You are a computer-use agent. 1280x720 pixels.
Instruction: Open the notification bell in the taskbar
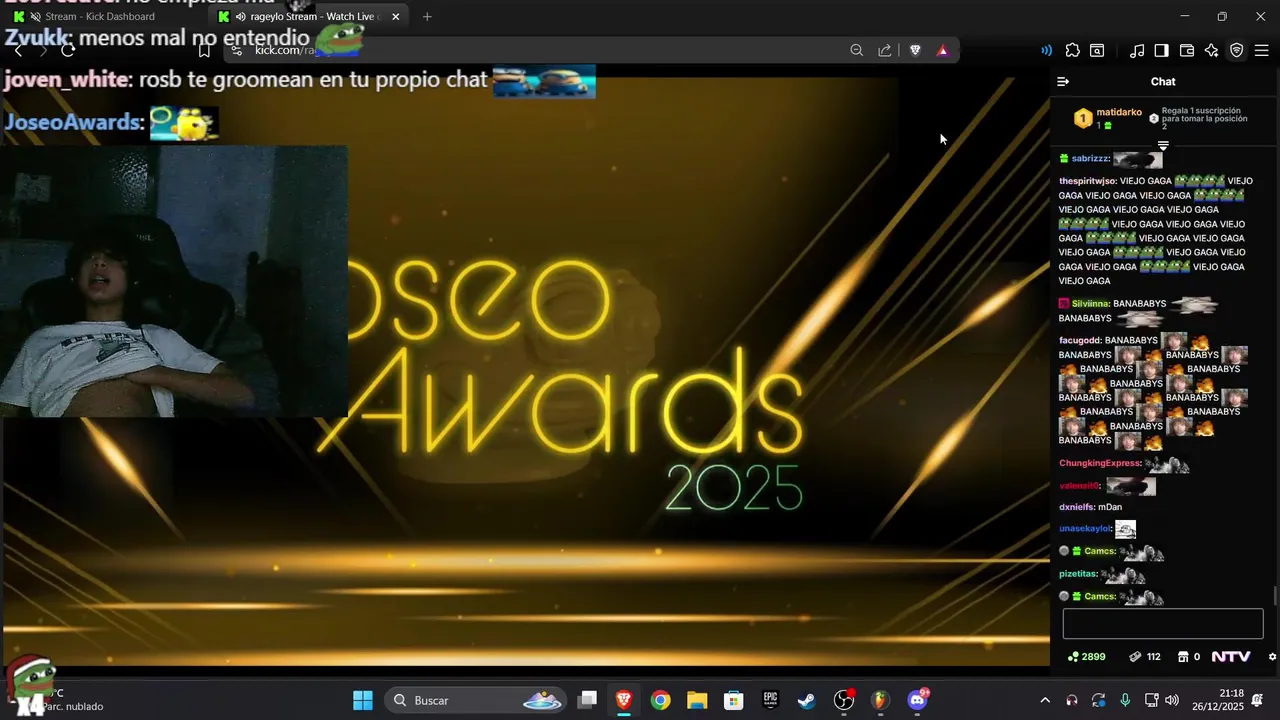tap(1258, 700)
